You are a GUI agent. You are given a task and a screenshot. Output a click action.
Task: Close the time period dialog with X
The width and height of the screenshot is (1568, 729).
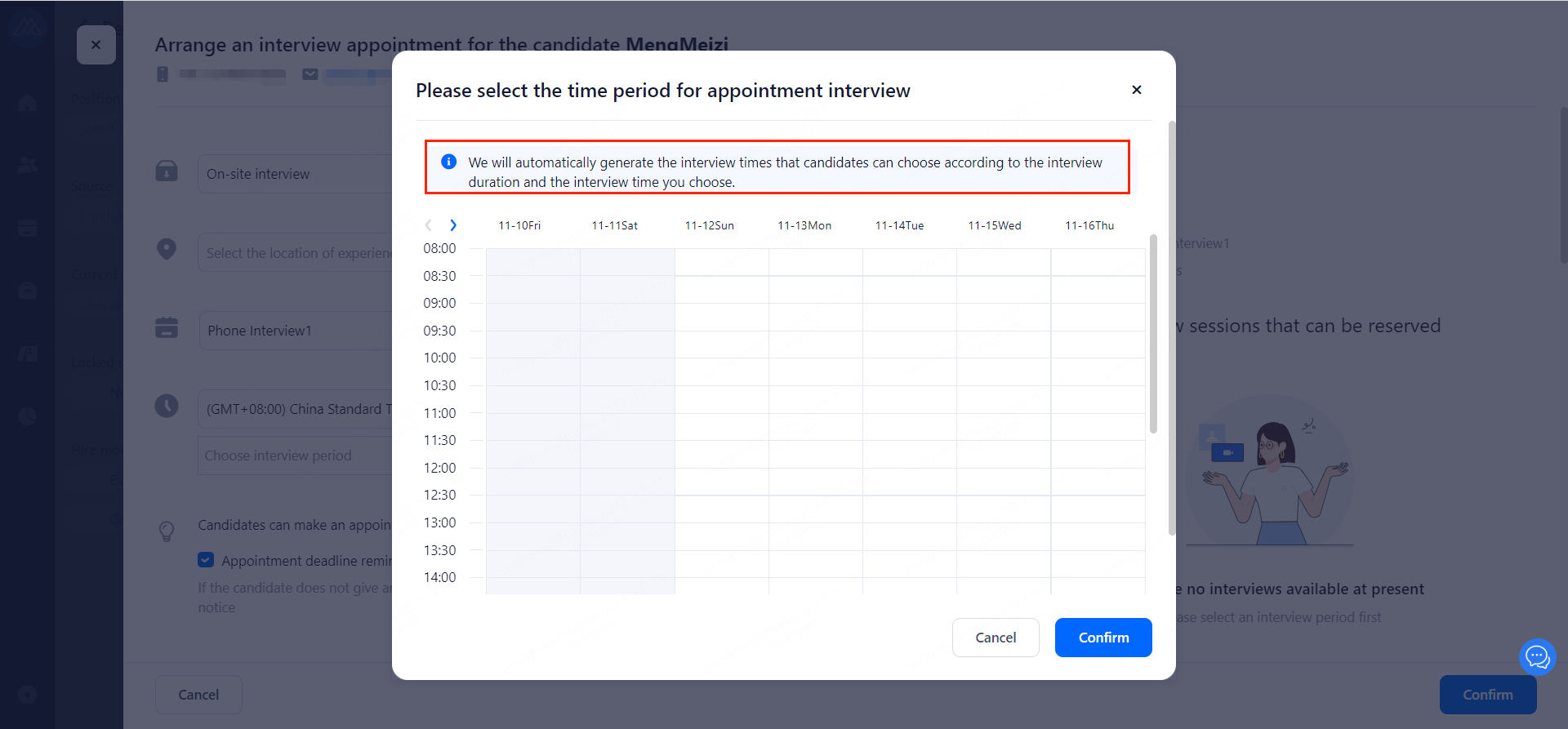[1136, 90]
